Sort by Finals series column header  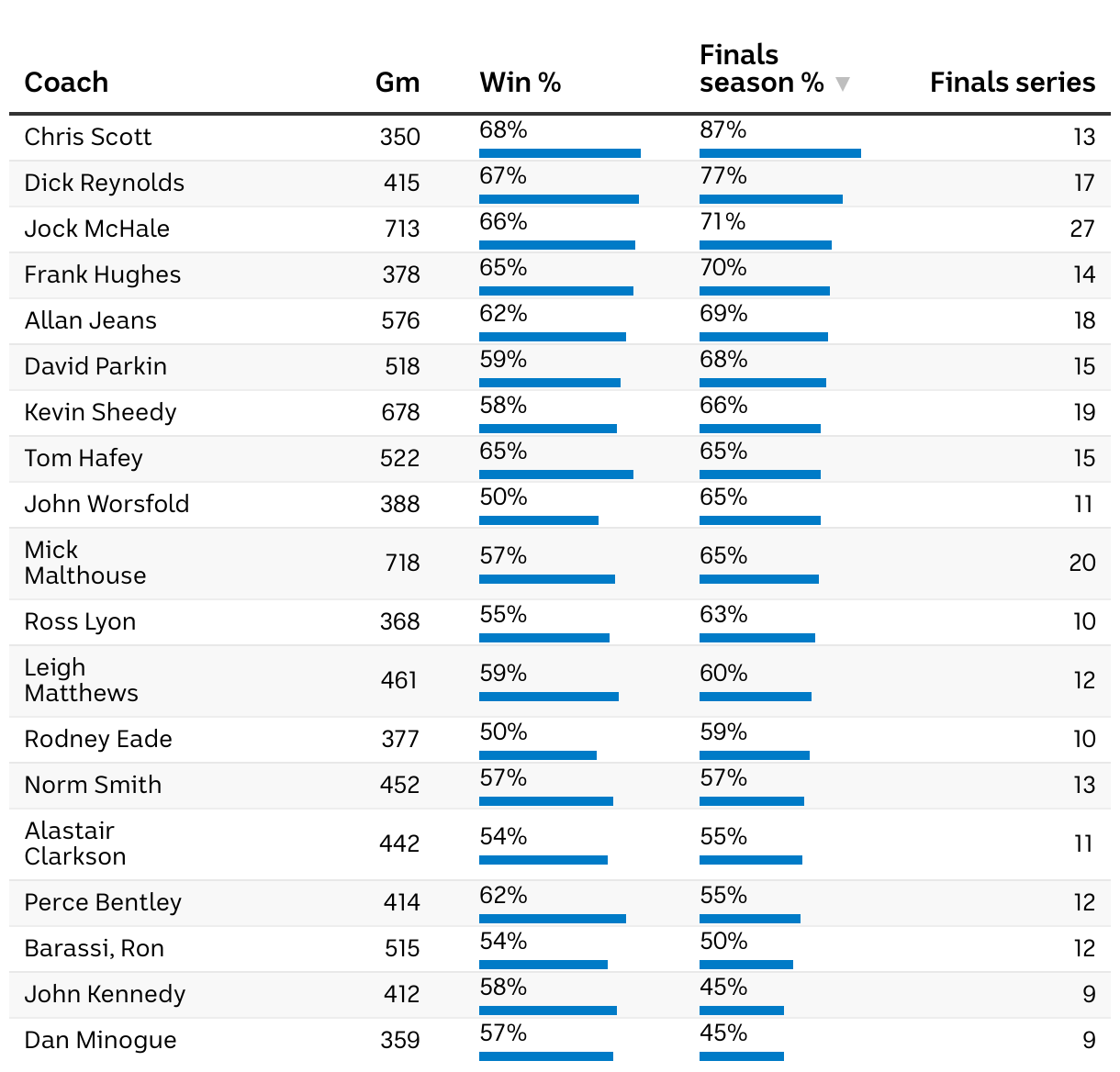[1012, 83]
